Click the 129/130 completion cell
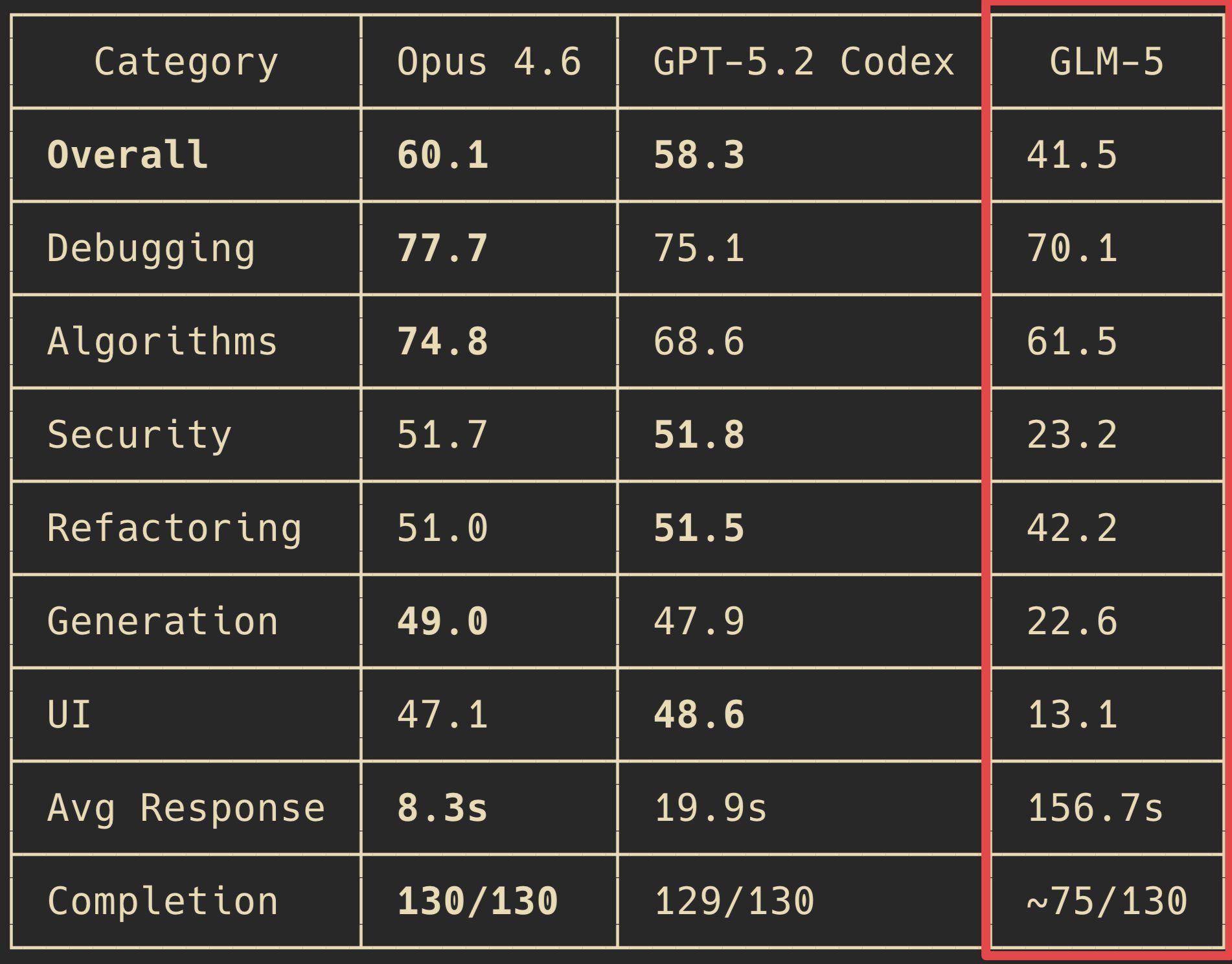Viewport: 1232px width, 964px height. (734, 901)
